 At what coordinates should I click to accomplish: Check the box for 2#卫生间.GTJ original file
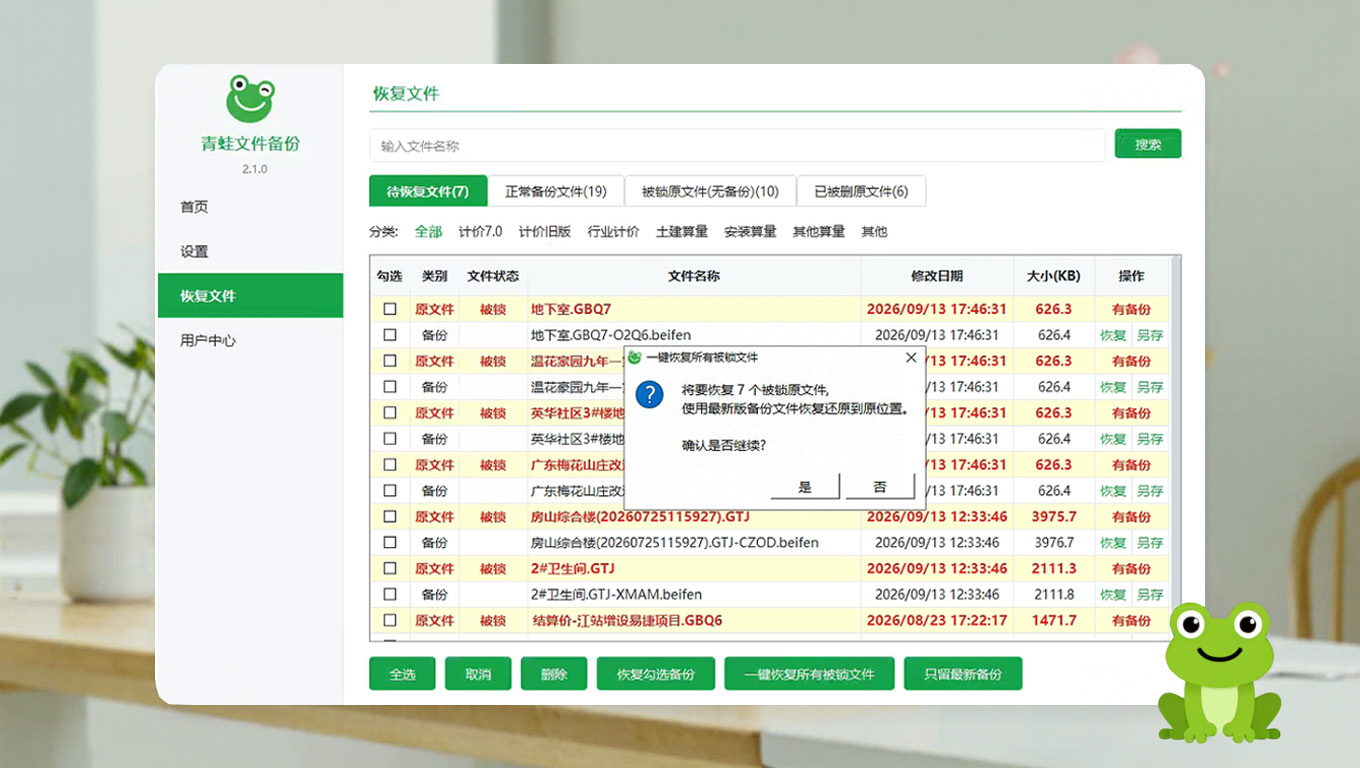(390, 569)
